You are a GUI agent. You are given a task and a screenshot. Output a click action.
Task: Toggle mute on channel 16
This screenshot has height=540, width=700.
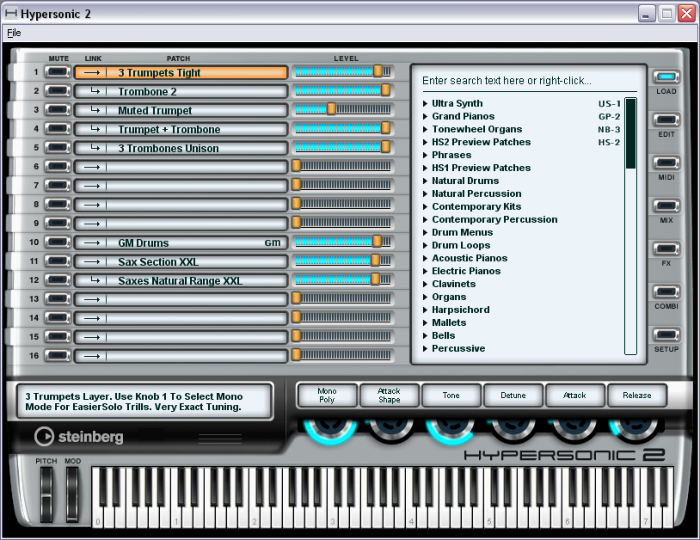pos(58,356)
